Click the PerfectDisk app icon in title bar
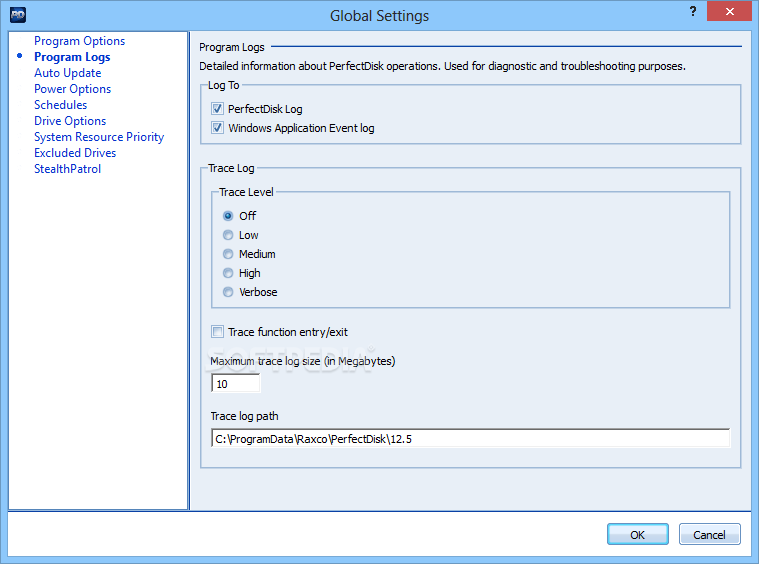The image size is (759, 564). pos(18,15)
